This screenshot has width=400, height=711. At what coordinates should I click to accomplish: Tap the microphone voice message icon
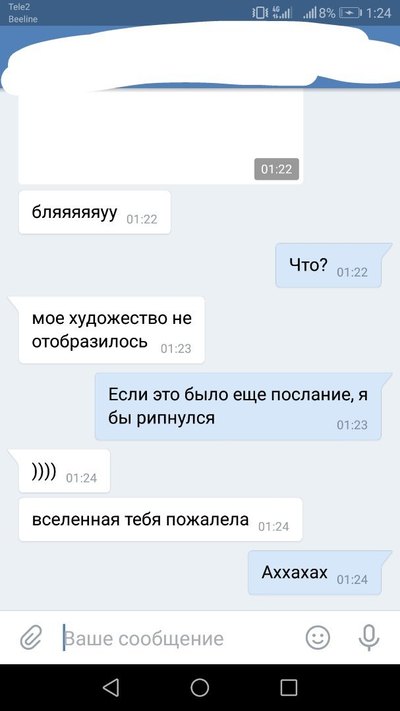[x=369, y=638]
